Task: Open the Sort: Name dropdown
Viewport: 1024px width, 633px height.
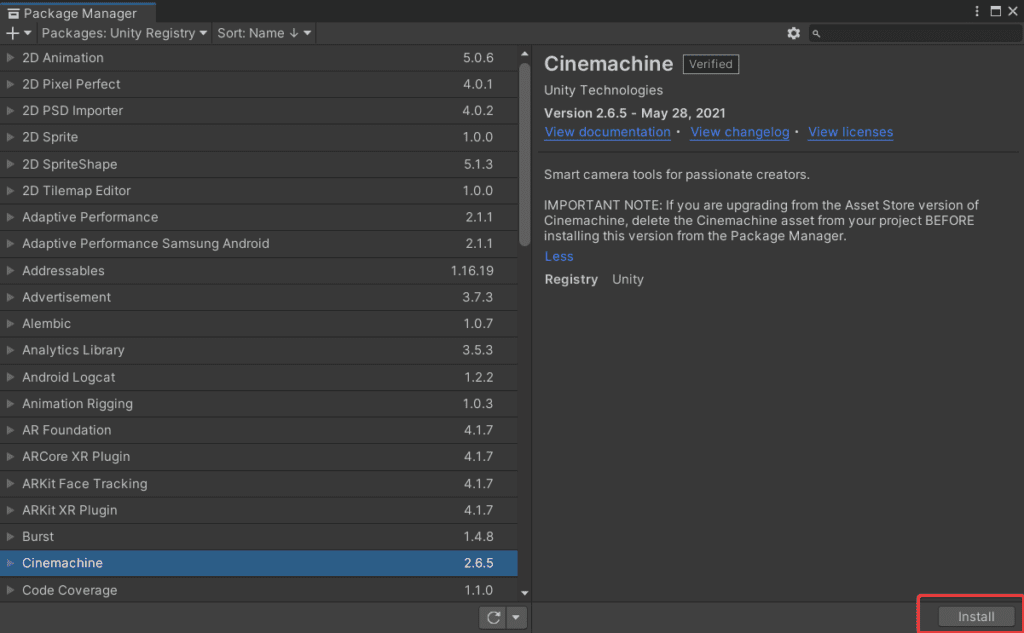Action: tap(264, 33)
